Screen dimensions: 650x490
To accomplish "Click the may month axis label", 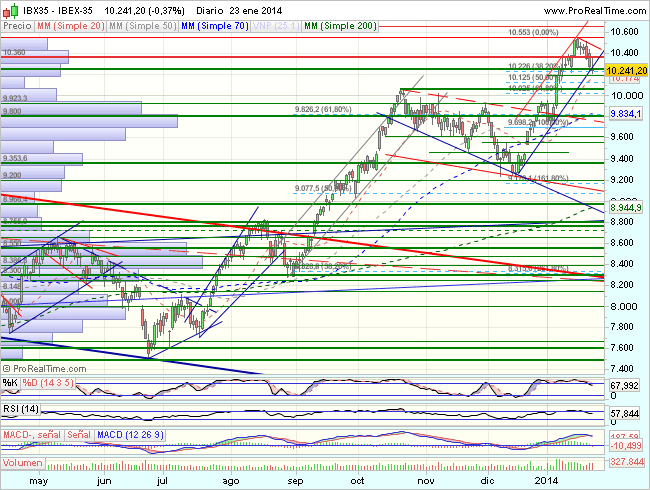I will [39, 481].
